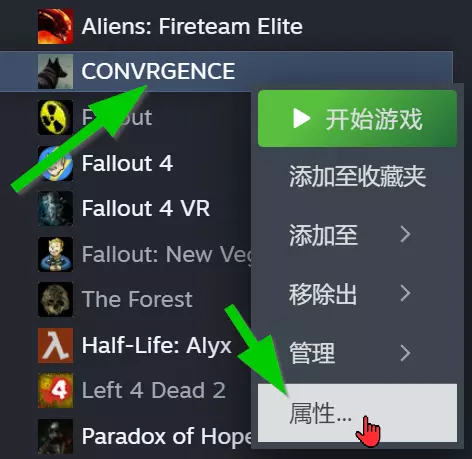Expand the 添加至 submenu arrow
This screenshot has width=472, height=459.
coord(405,234)
